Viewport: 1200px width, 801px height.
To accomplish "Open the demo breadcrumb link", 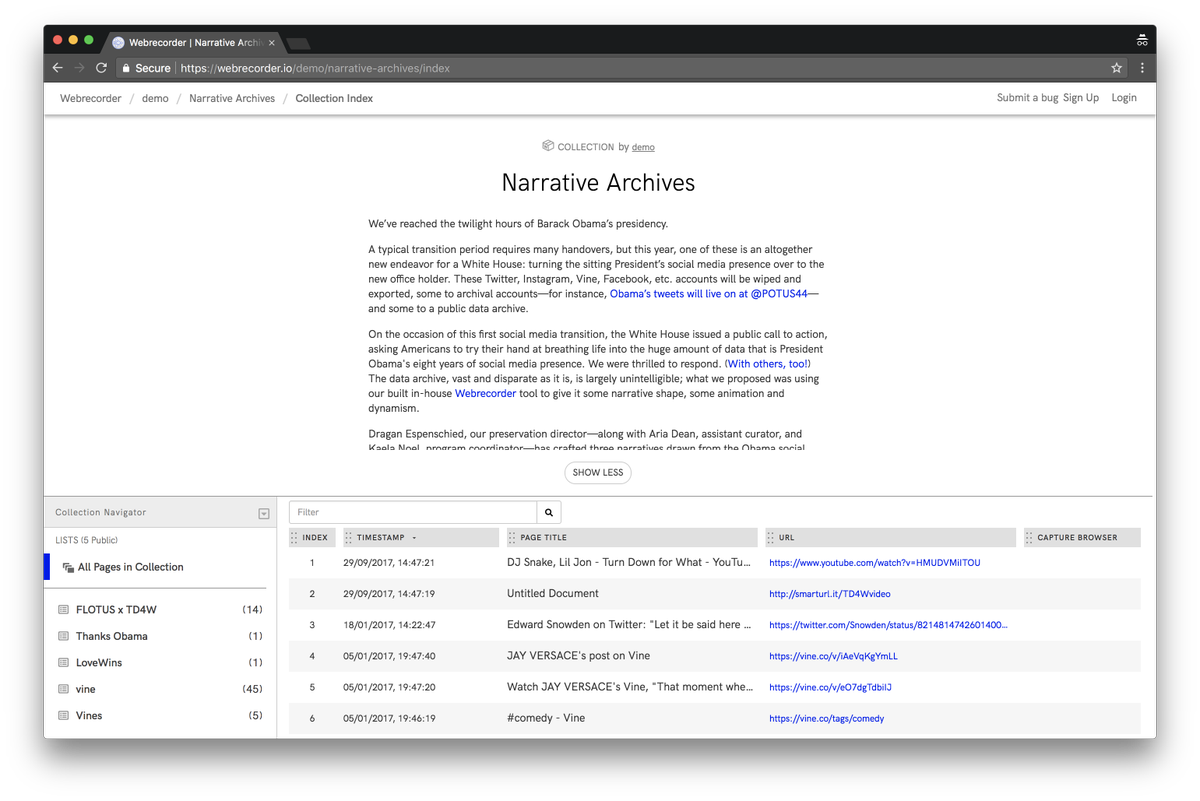I will (x=155, y=98).
